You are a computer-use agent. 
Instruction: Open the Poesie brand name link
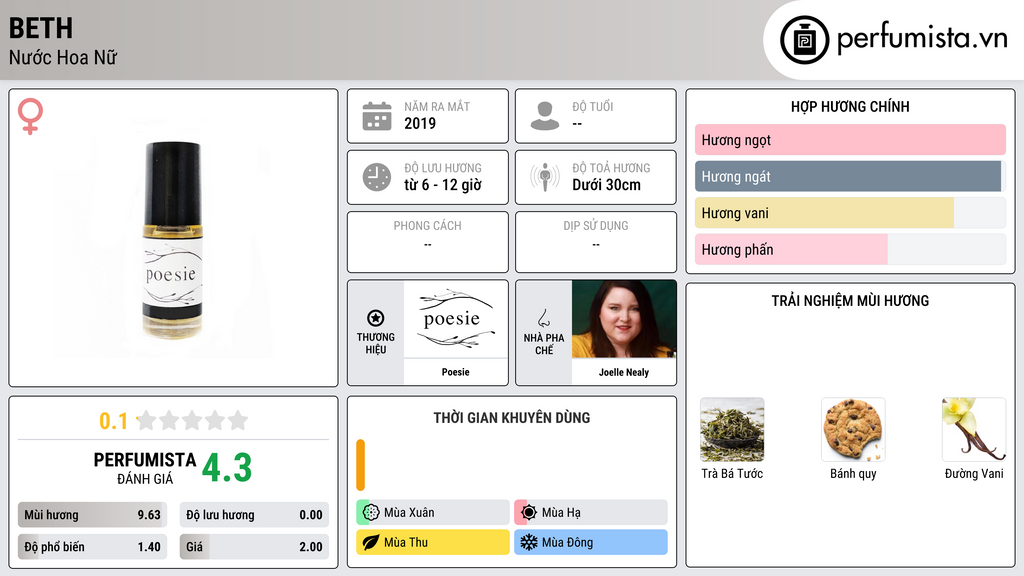pos(456,372)
